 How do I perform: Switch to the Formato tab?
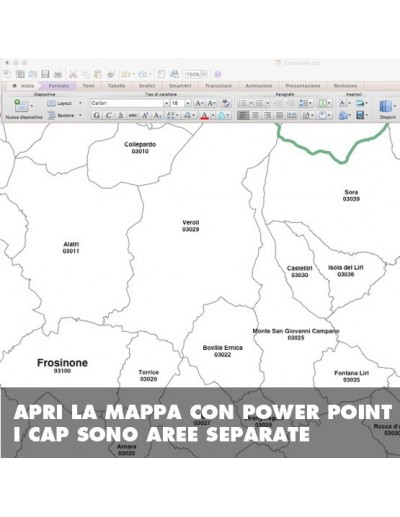point(59,86)
